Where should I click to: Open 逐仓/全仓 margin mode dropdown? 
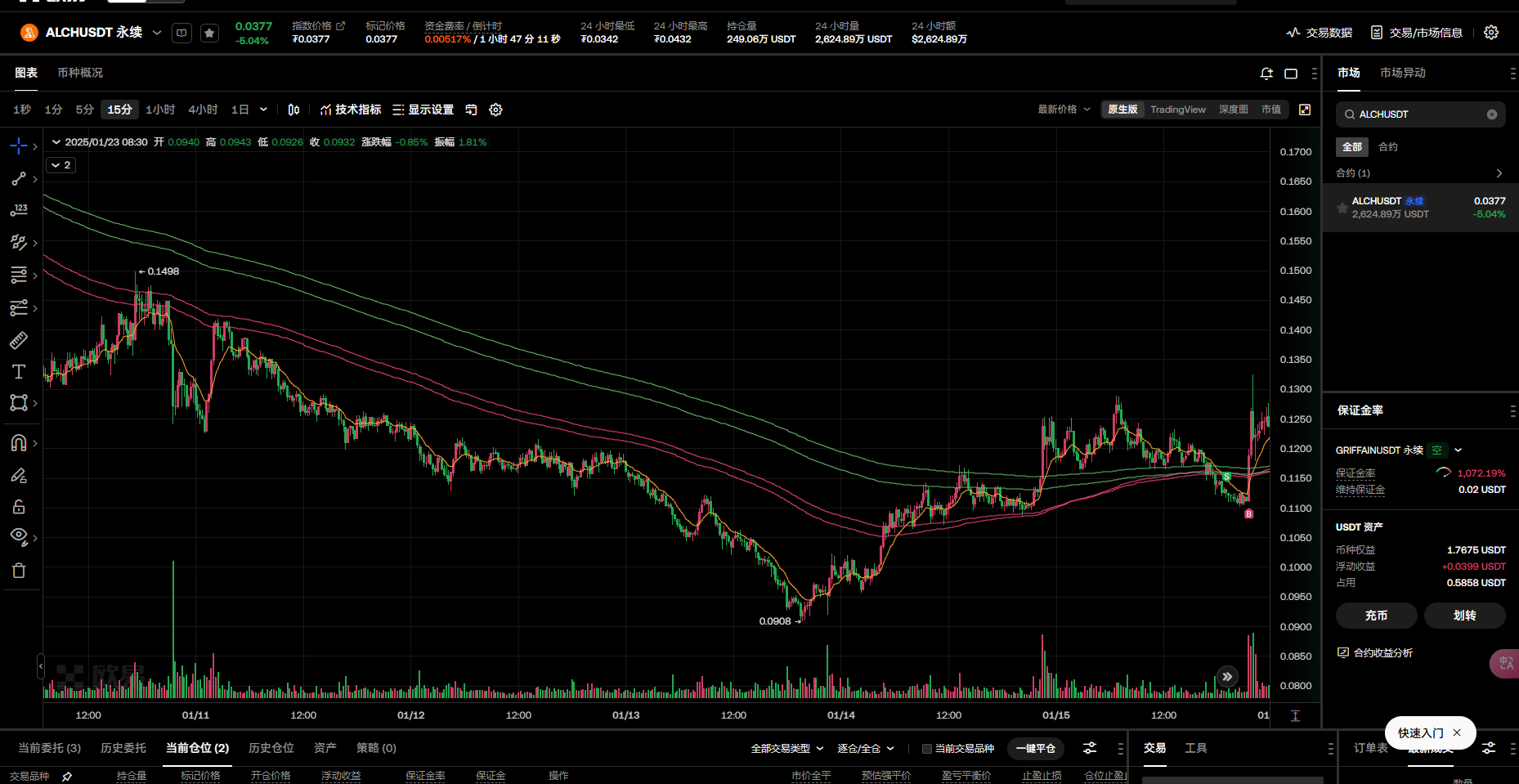point(866,749)
